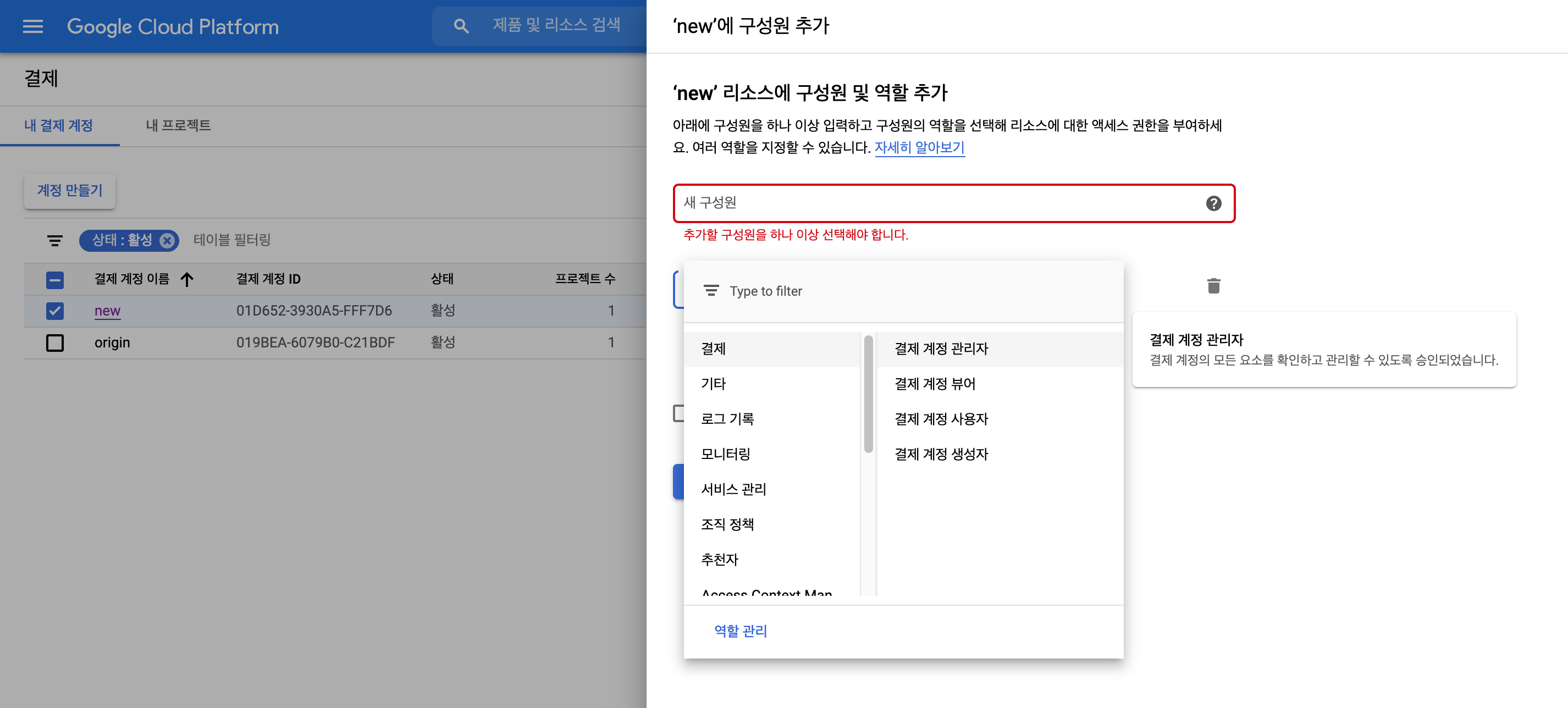
Task: Click account ID 019BEA-6079B0-C21BDF
Action: point(316,342)
